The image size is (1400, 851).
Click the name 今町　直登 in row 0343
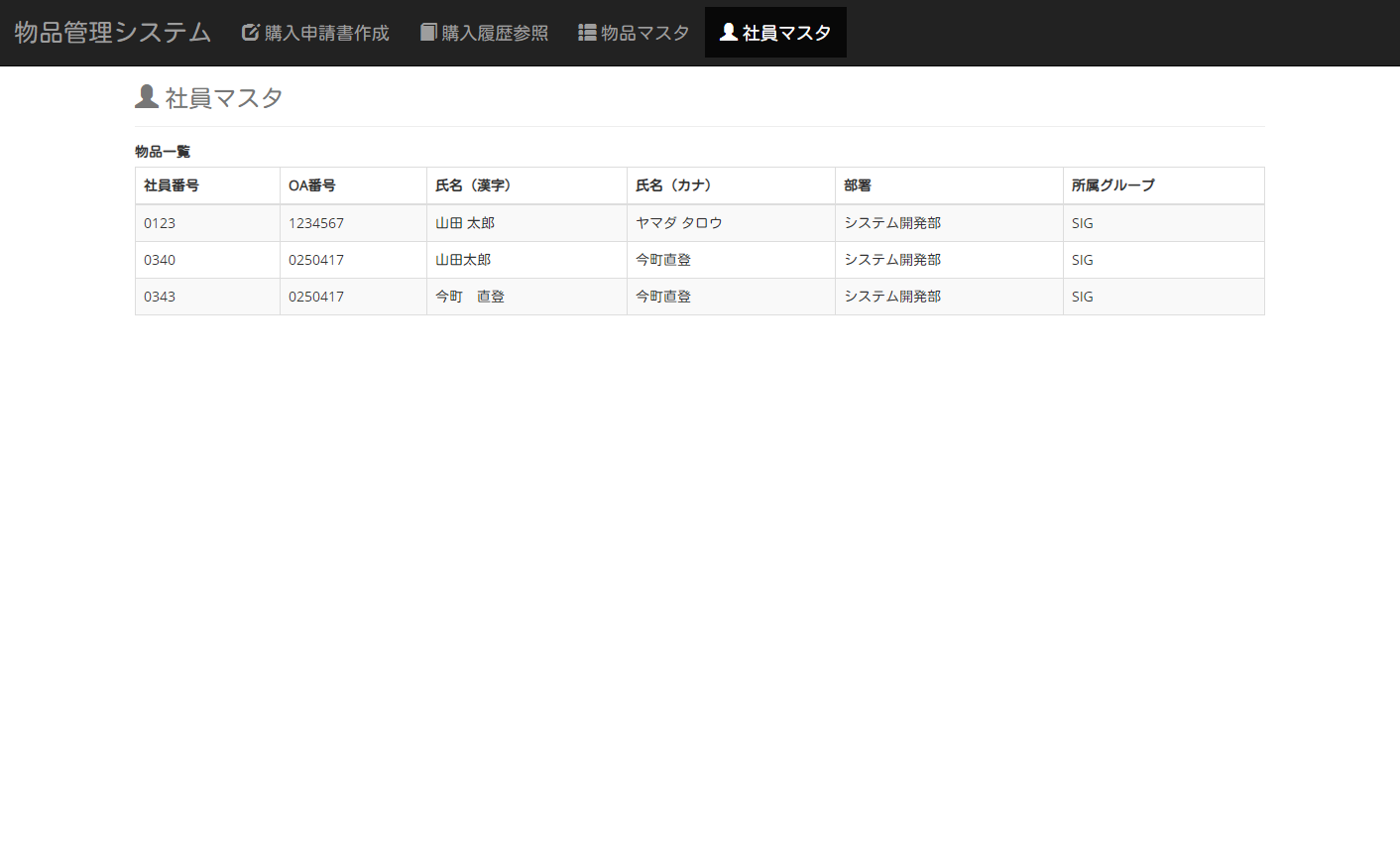(x=470, y=297)
